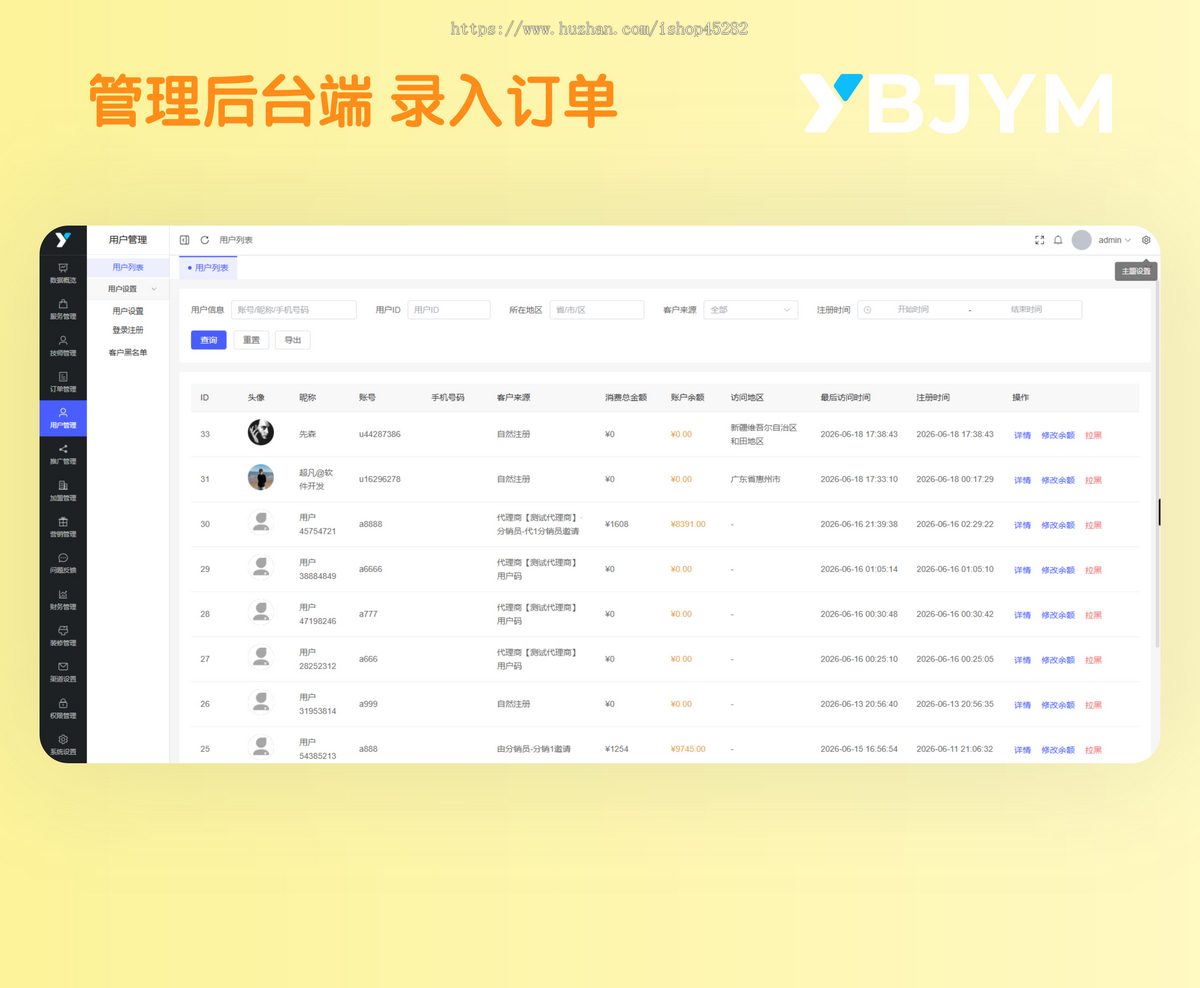Open notifications bell icon
Image resolution: width=1200 pixels, height=988 pixels.
point(1058,240)
